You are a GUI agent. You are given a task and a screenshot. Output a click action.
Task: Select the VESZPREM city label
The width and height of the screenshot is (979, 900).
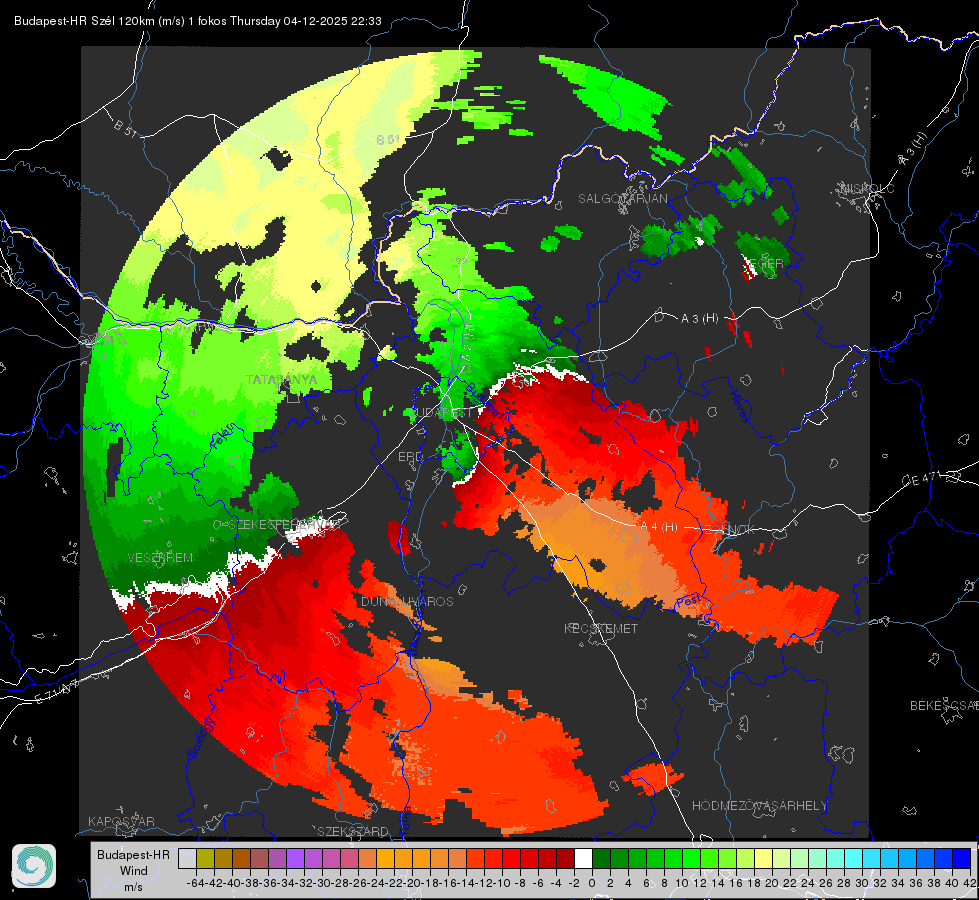coord(160,557)
